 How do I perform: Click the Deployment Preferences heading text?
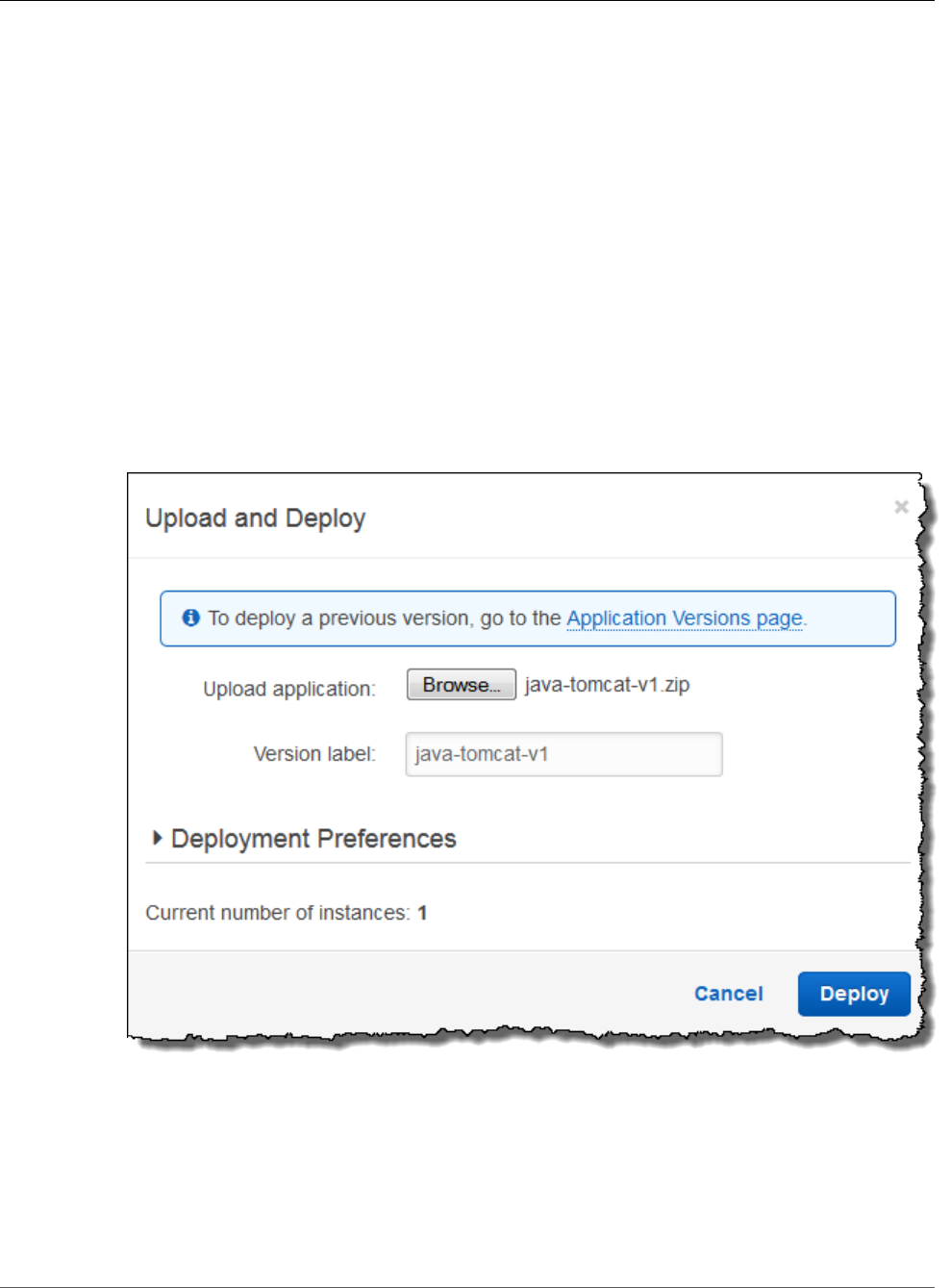313,839
